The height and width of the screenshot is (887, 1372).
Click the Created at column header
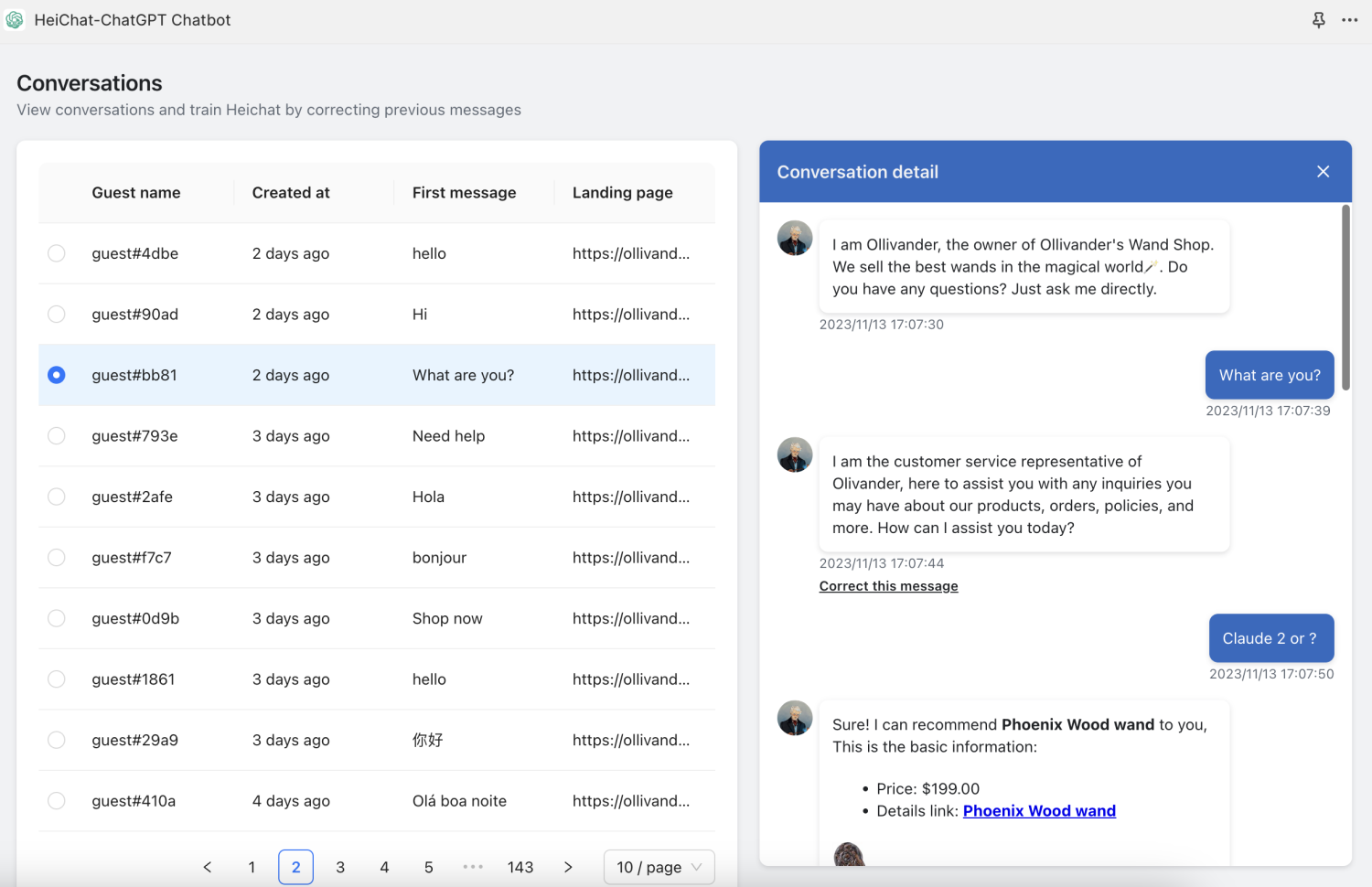pyautogui.click(x=291, y=193)
